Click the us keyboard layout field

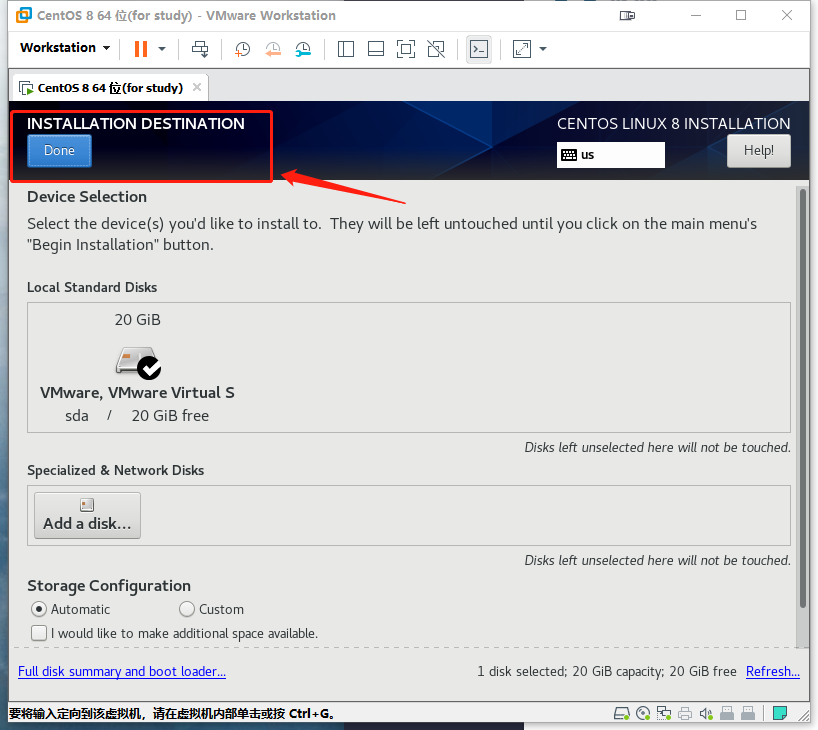611,155
